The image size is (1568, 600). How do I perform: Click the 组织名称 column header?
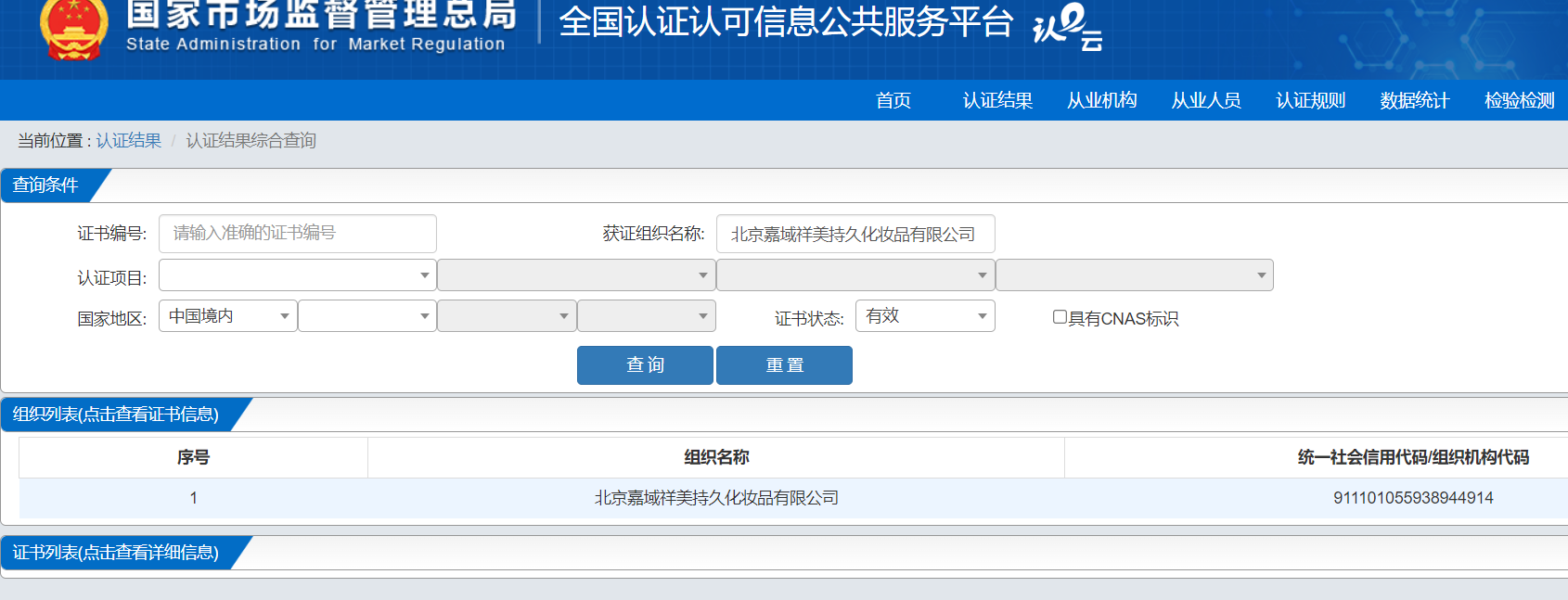tap(716, 457)
